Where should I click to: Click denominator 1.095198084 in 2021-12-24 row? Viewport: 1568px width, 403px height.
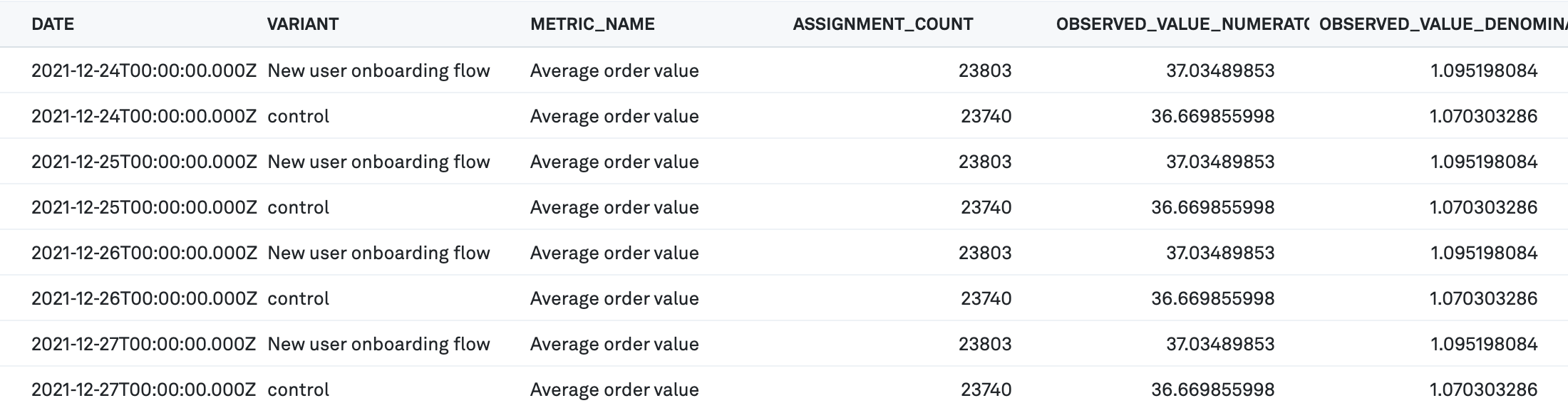click(x=1483, y=70)
